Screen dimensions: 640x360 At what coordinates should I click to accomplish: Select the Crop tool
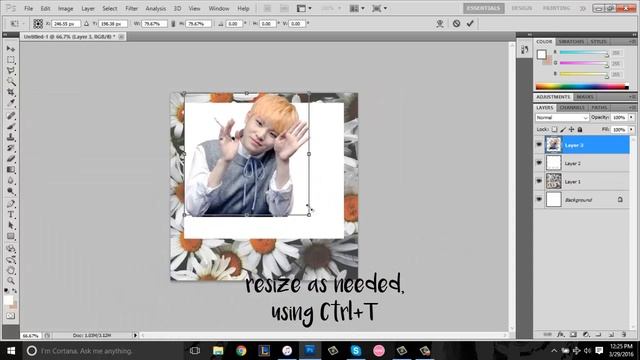click(11, 92)
